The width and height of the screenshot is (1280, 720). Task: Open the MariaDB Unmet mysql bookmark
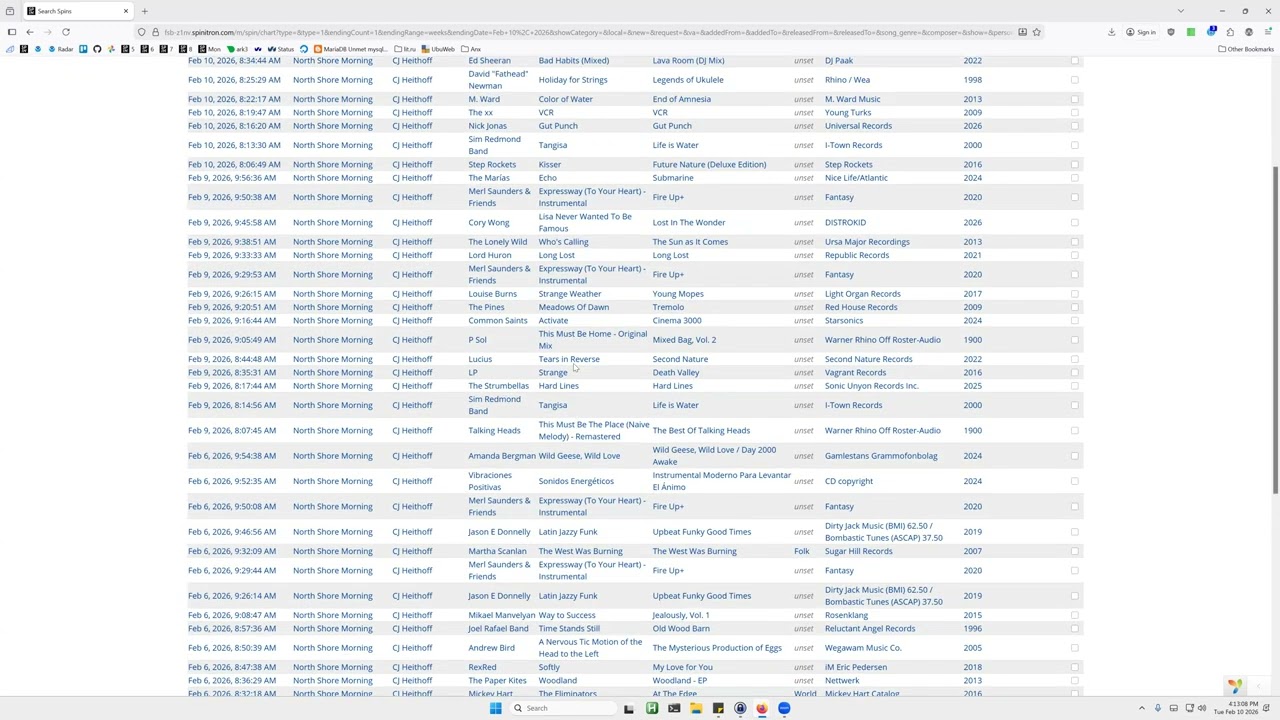[x=350, y=49]
